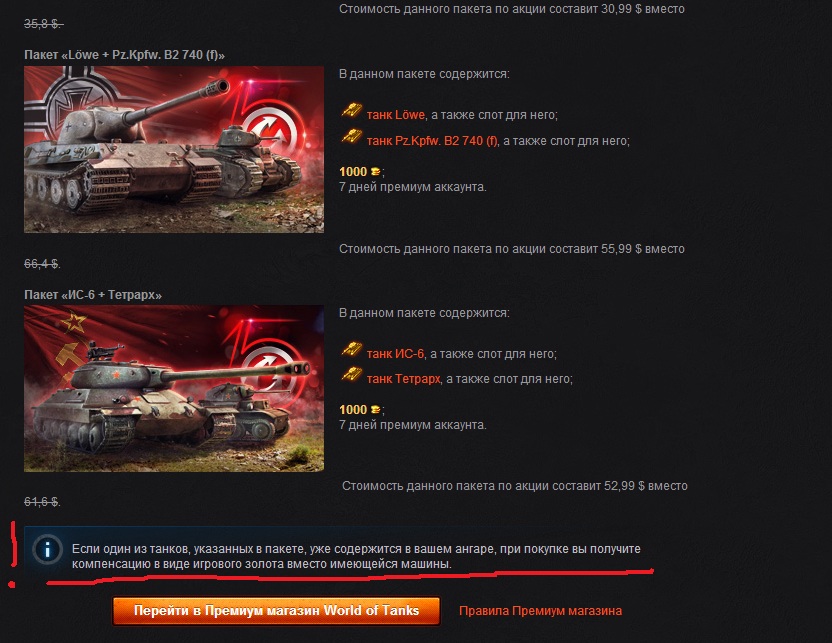This screenshot has width=832, height=643.
Task: Click the struck-through price 66,4 $
Action: coord(42,264)
